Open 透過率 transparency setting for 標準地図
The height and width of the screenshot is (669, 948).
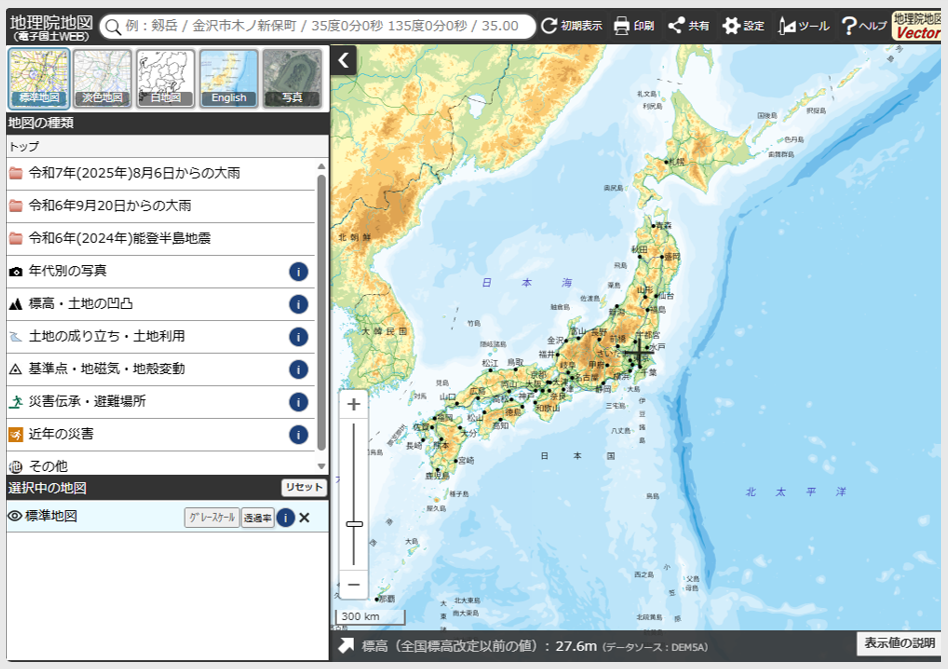(258, 518)
